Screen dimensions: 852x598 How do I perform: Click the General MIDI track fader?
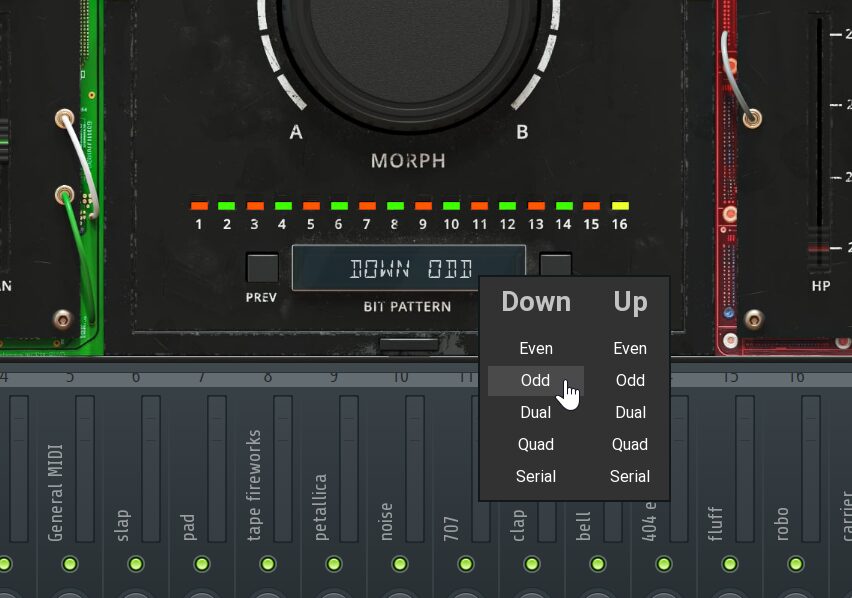point(85,469)
